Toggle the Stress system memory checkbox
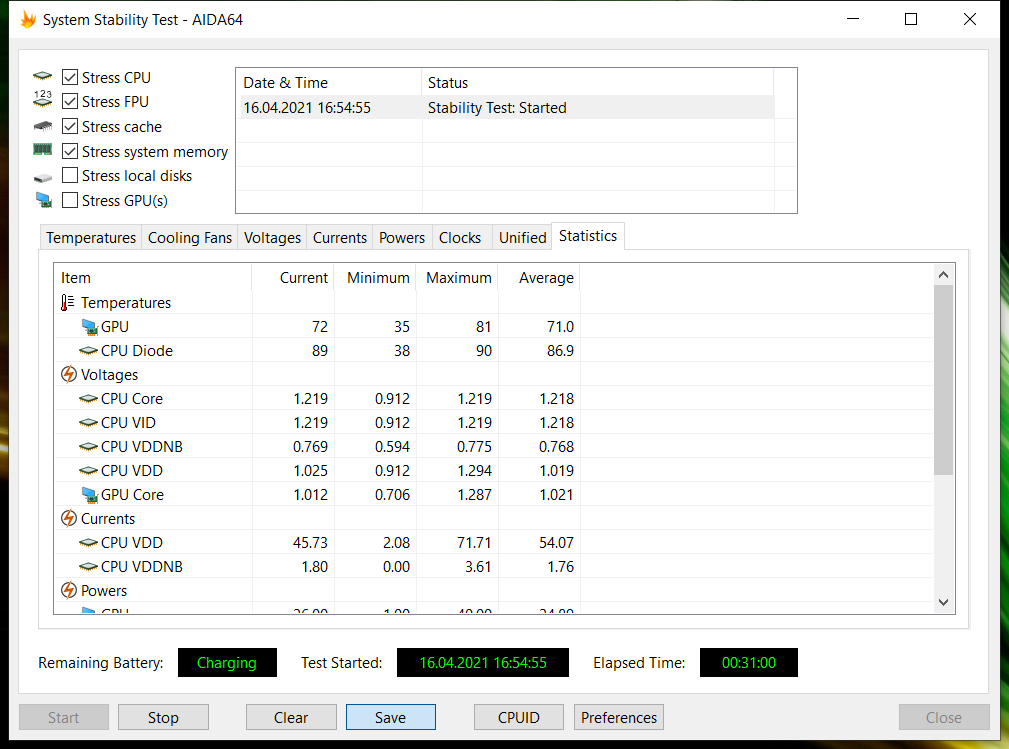This screenshot has width=1009, height=749. (69, 151)
